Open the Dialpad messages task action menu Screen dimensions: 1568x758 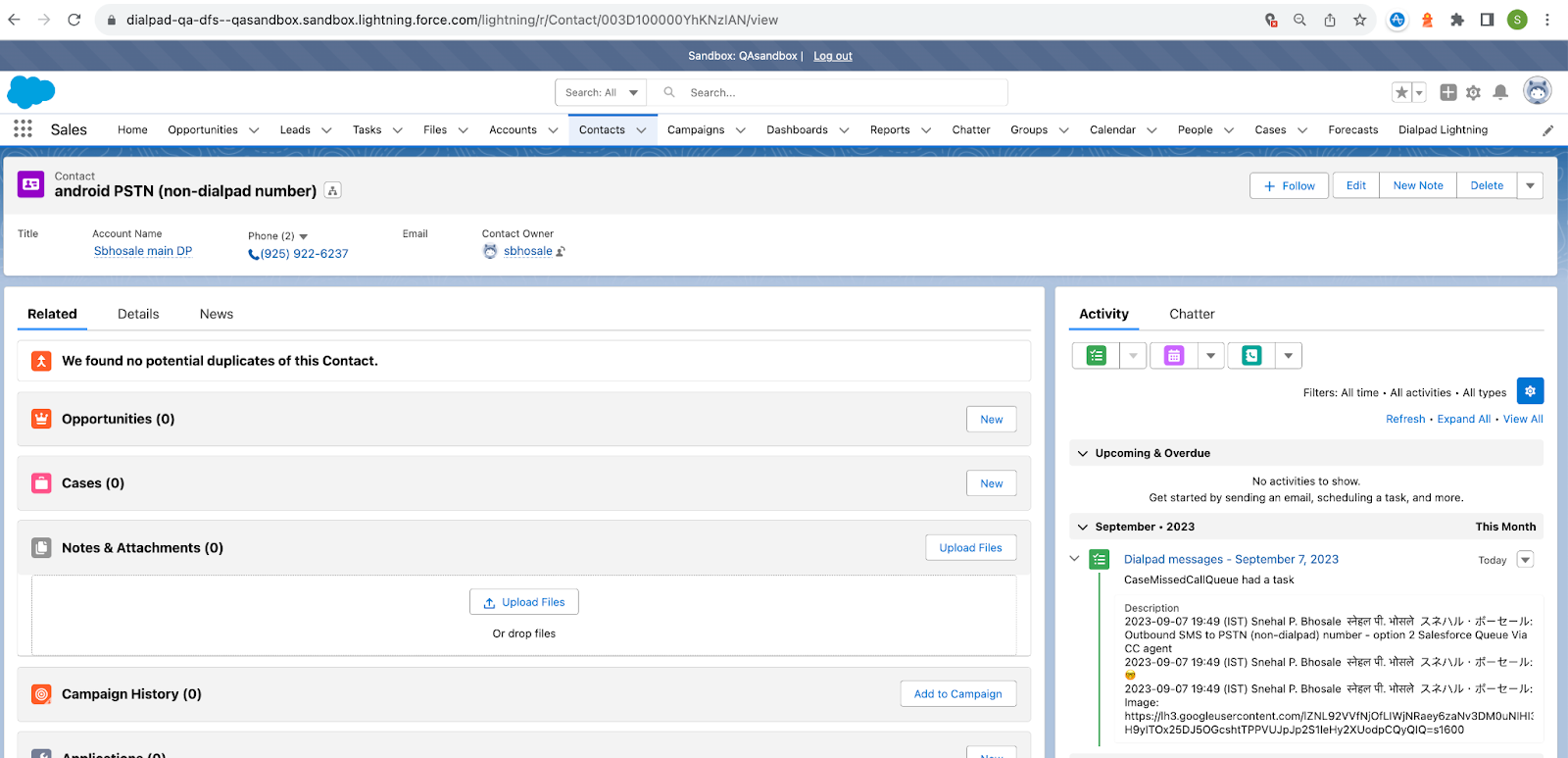pos(1525,559)
